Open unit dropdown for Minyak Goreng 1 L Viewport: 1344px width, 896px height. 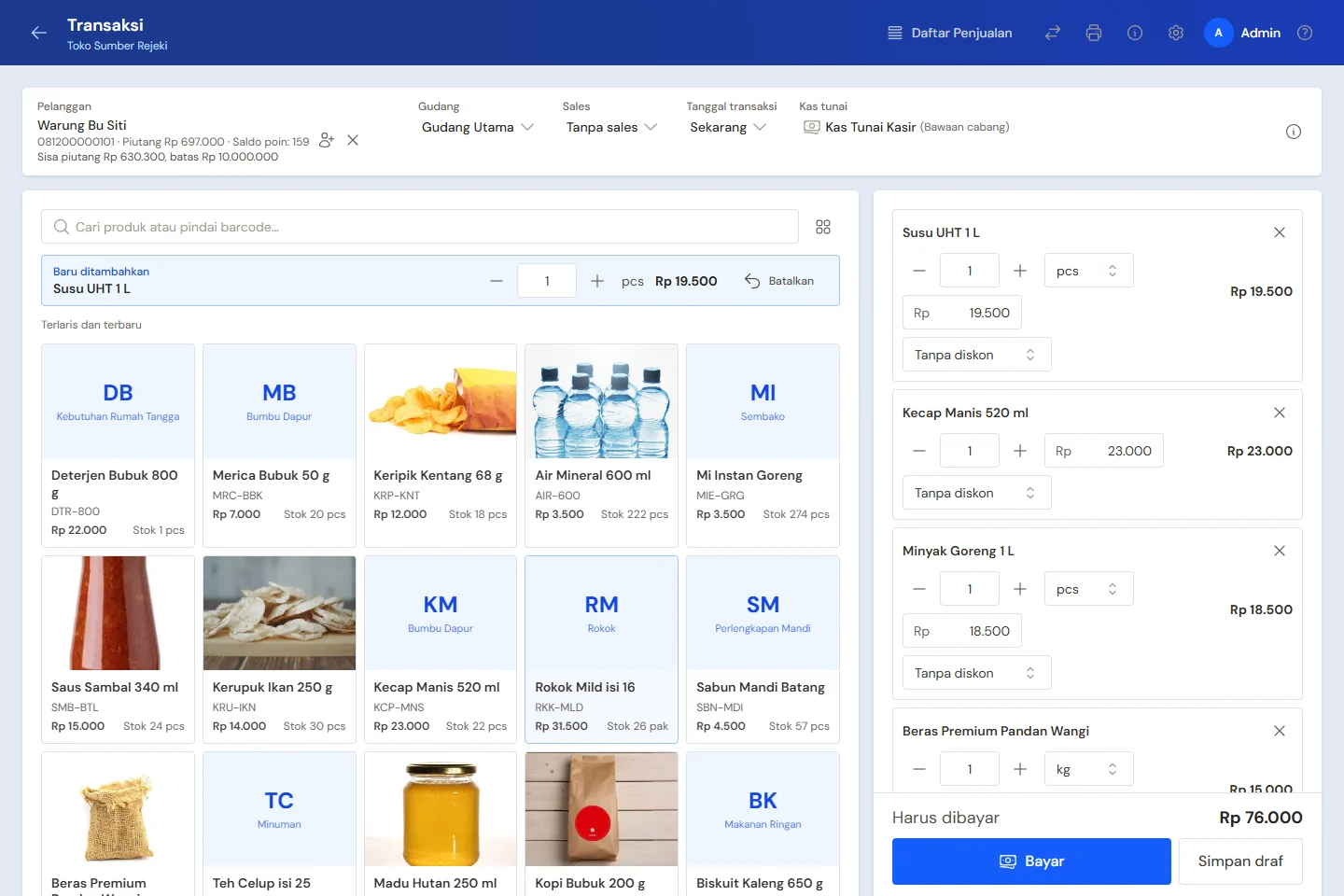click(1088, 589)
